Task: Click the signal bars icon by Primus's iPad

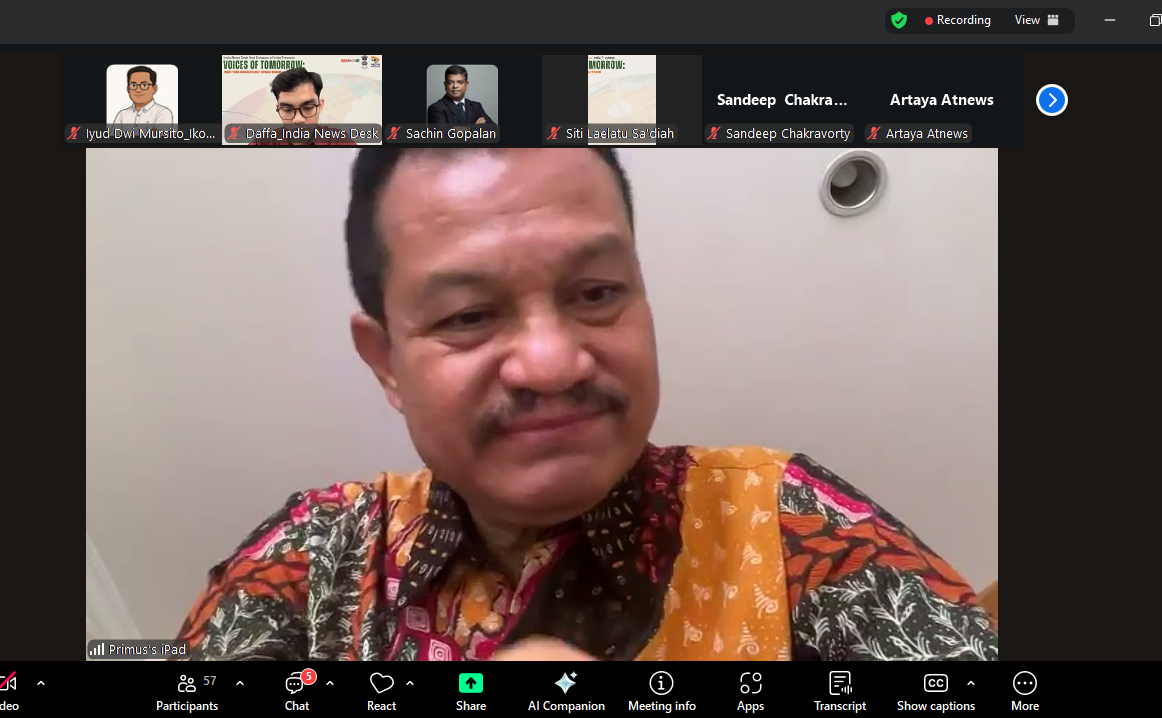Action: 97,650
